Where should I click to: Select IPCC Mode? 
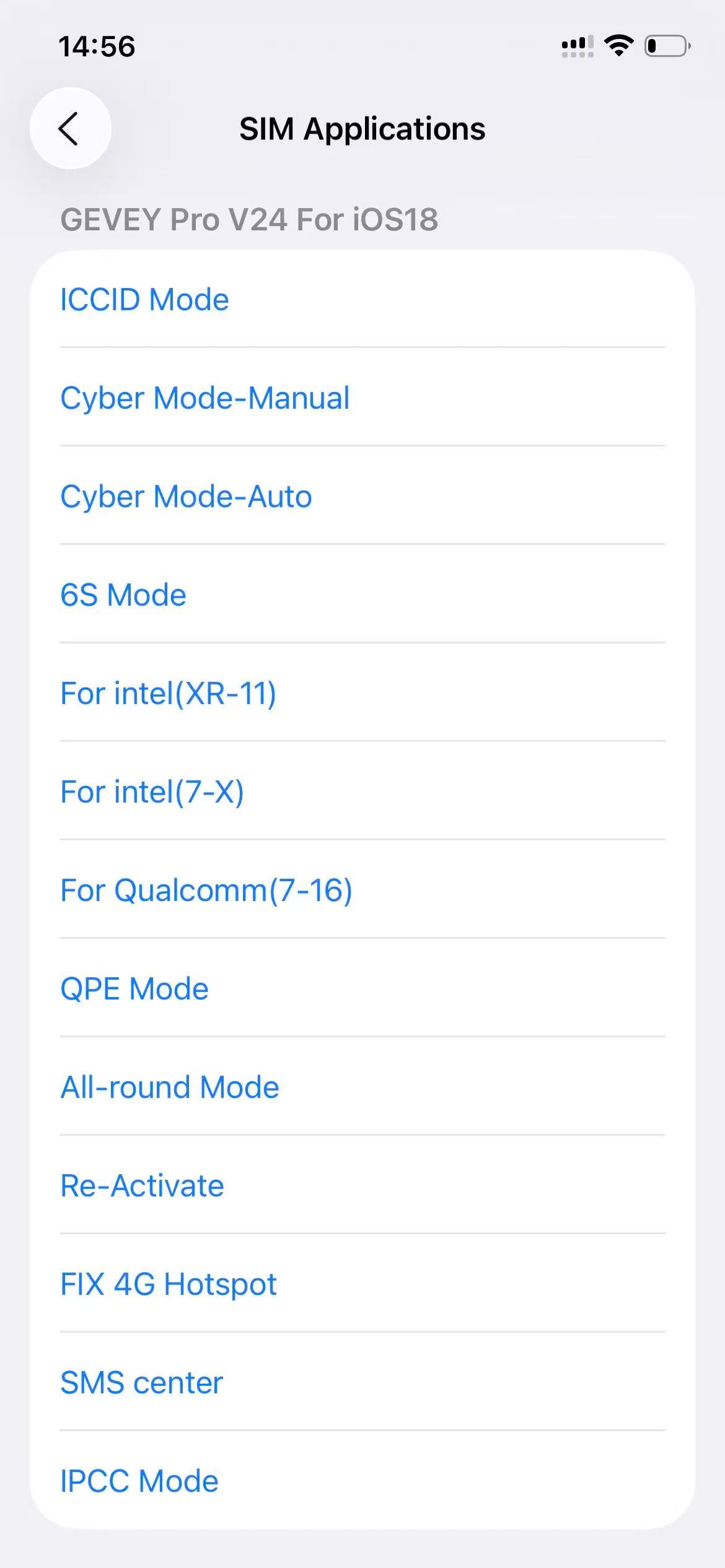point(139,1480)
